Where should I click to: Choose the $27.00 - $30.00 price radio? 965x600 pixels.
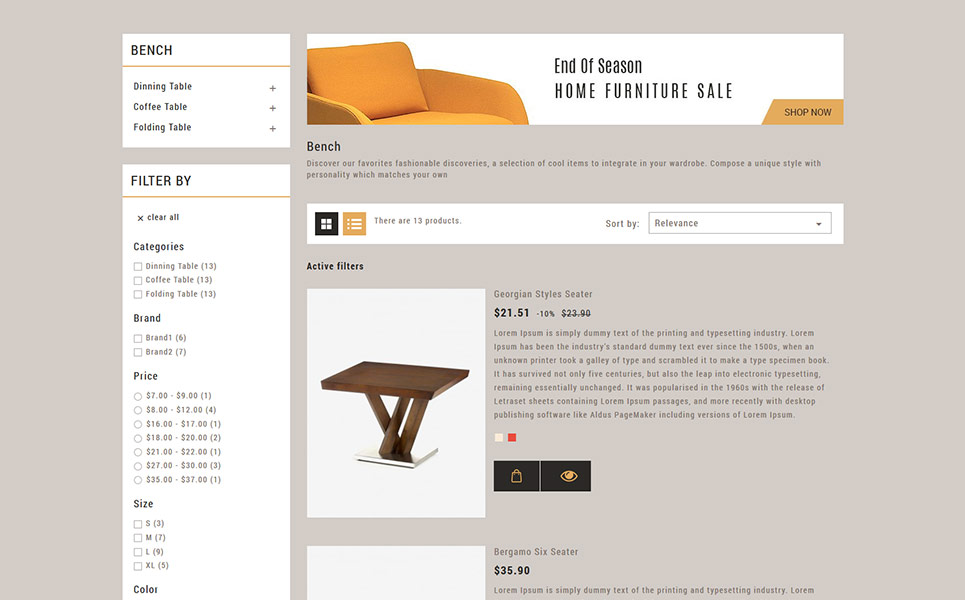(x=138, y=466)
